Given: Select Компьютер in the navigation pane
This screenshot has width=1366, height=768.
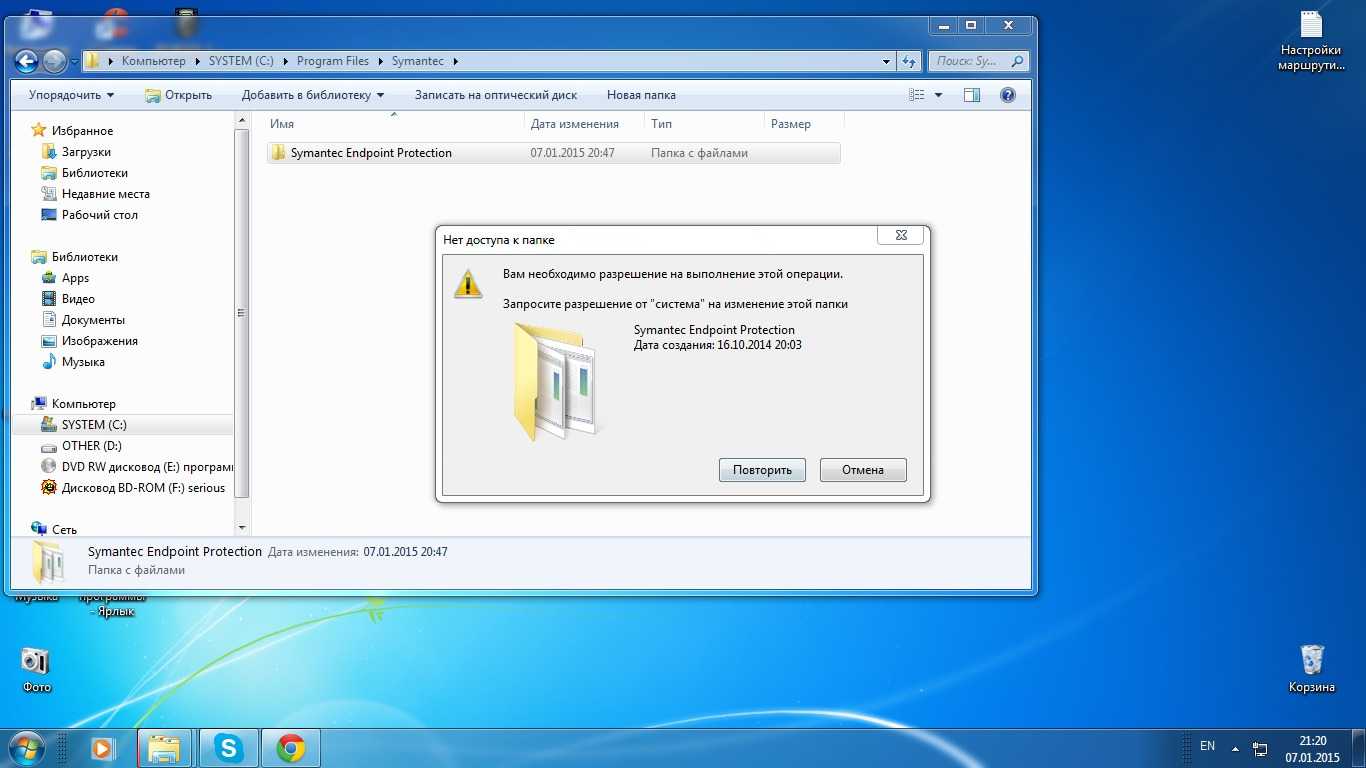Looking at the screenshot, I should tap(73, 404).
